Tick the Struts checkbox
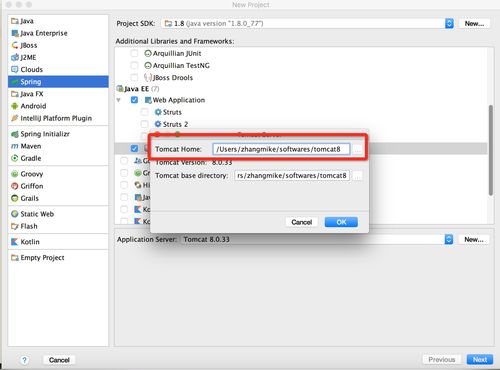The image size is (500, 370). [x=144, y=112]
